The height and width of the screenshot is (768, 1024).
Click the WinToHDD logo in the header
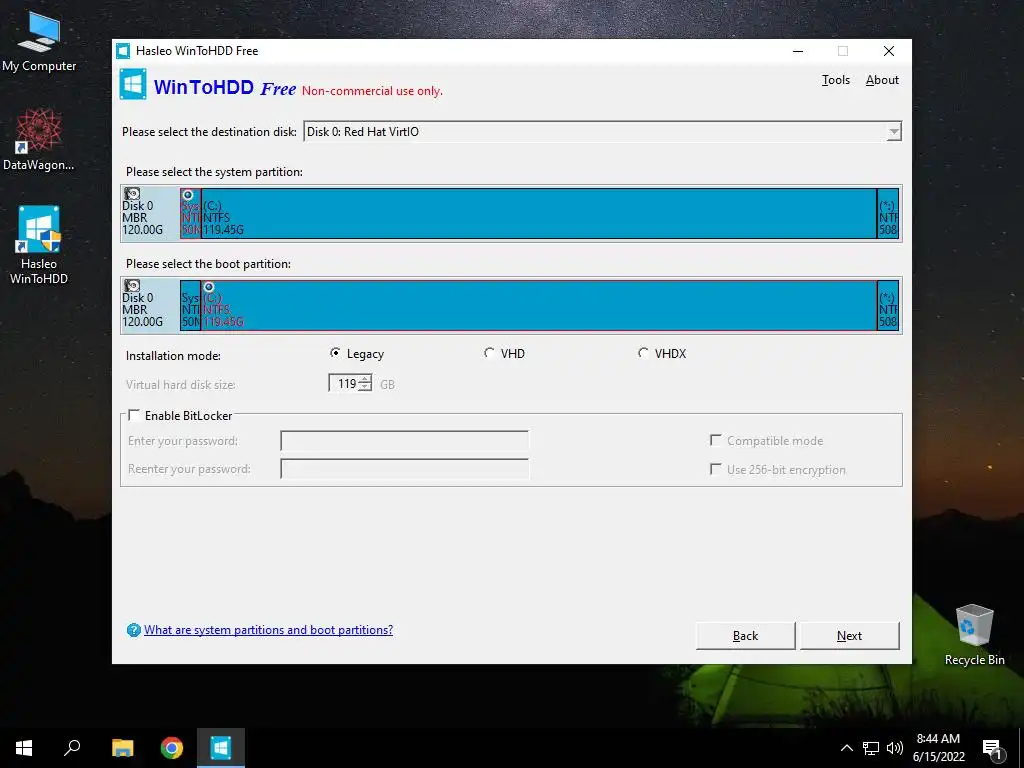pyautogui.click(x=133, y=84)
